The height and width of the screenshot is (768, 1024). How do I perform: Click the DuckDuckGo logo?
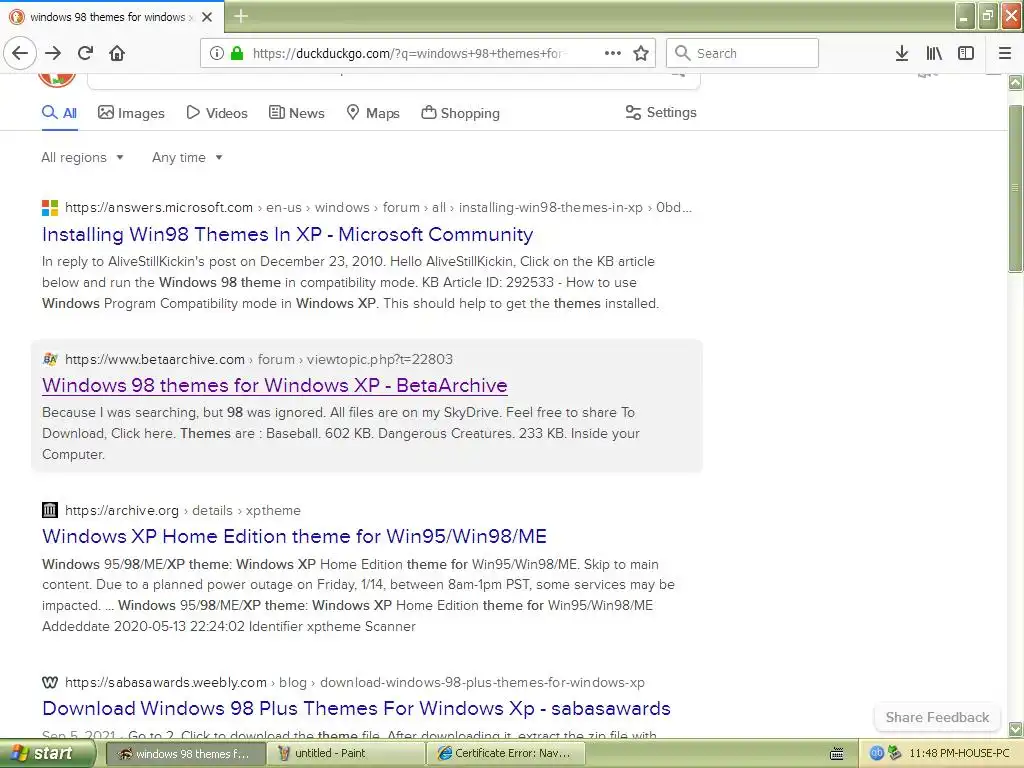pos(57,81)
